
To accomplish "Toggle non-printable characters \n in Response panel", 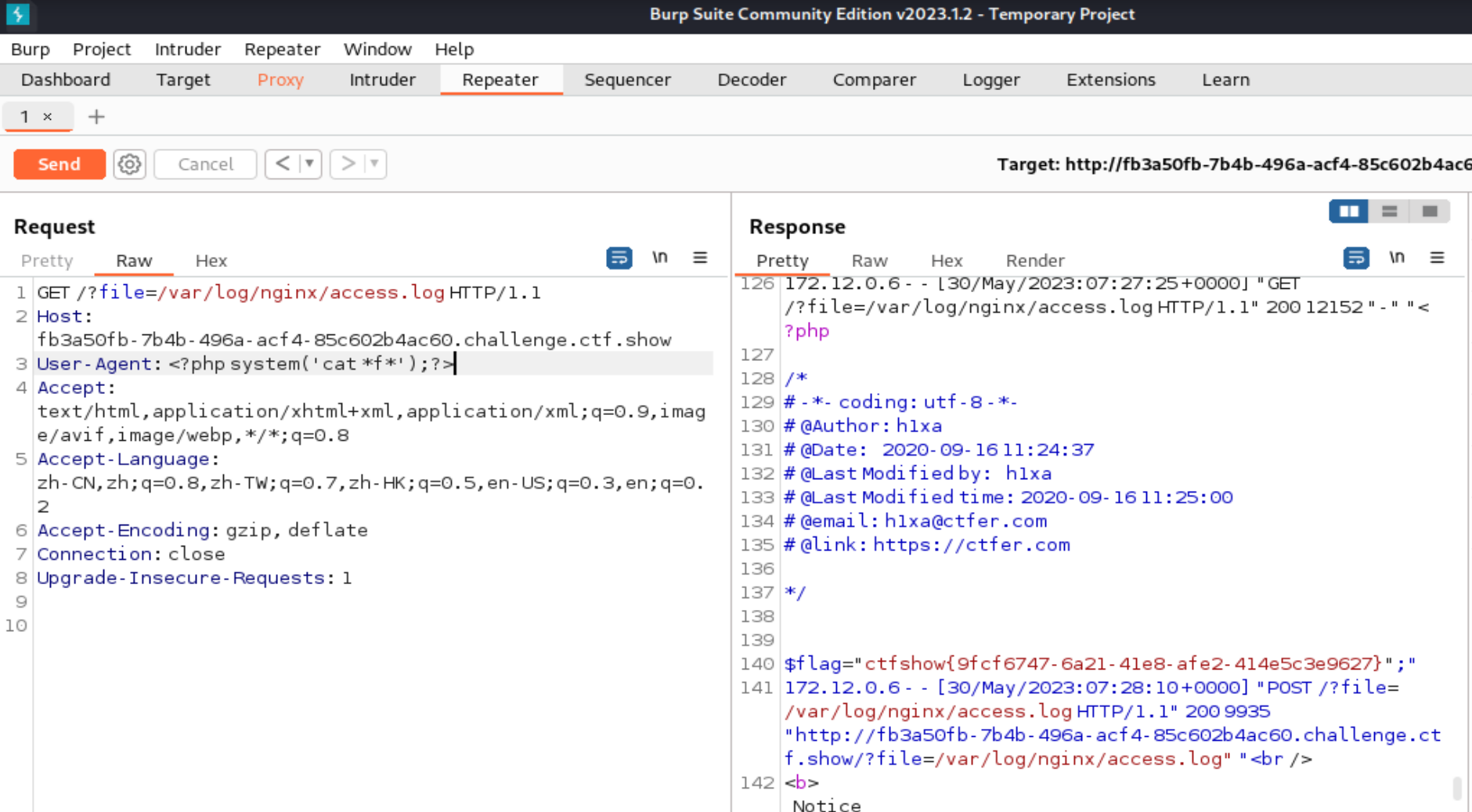I will (x=1397, y=258).
